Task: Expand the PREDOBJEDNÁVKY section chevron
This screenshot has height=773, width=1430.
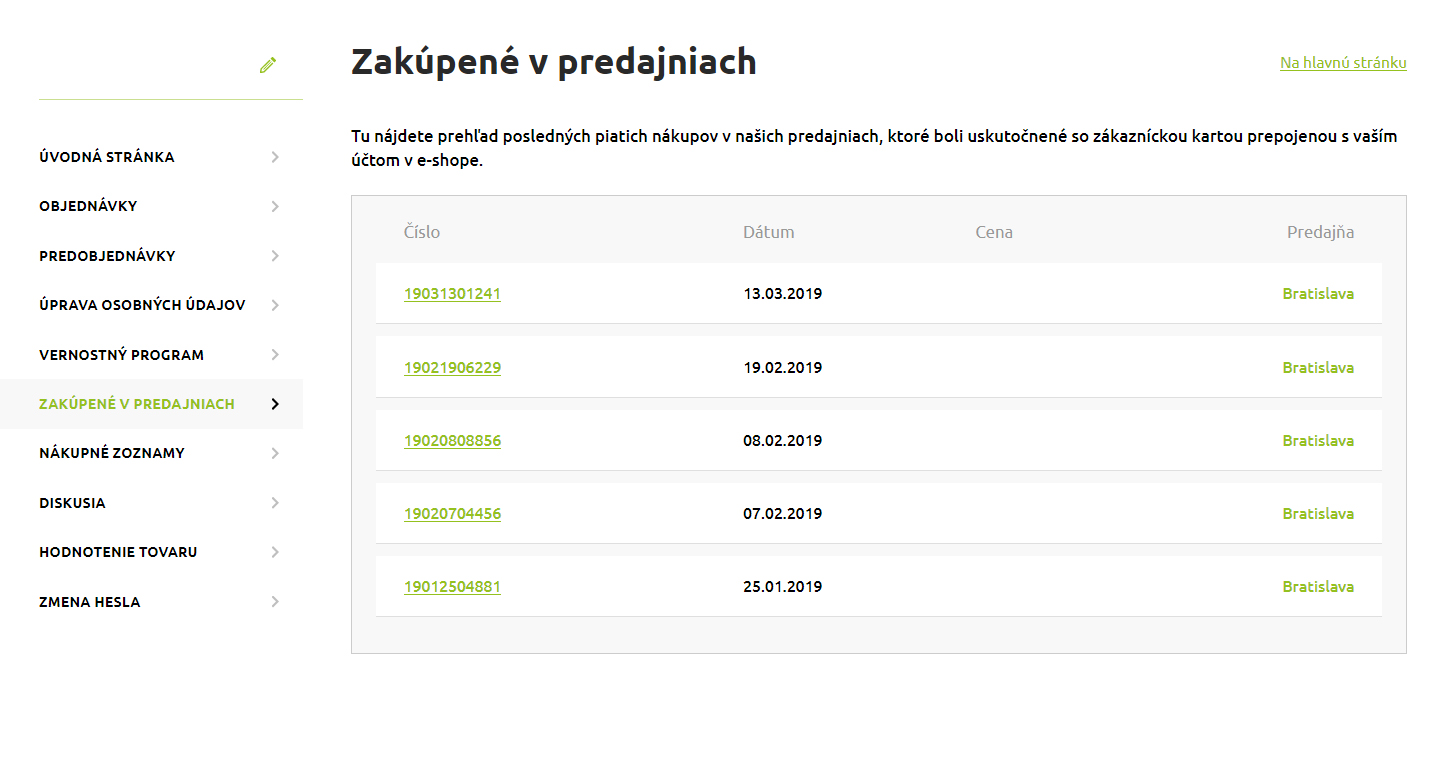Action: 275,256
